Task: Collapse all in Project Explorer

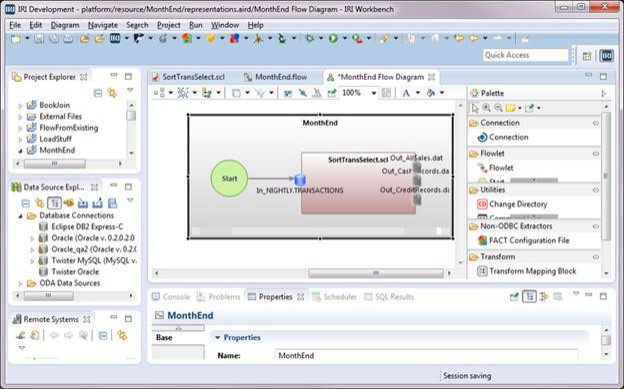Action: (x=98, y=93)
